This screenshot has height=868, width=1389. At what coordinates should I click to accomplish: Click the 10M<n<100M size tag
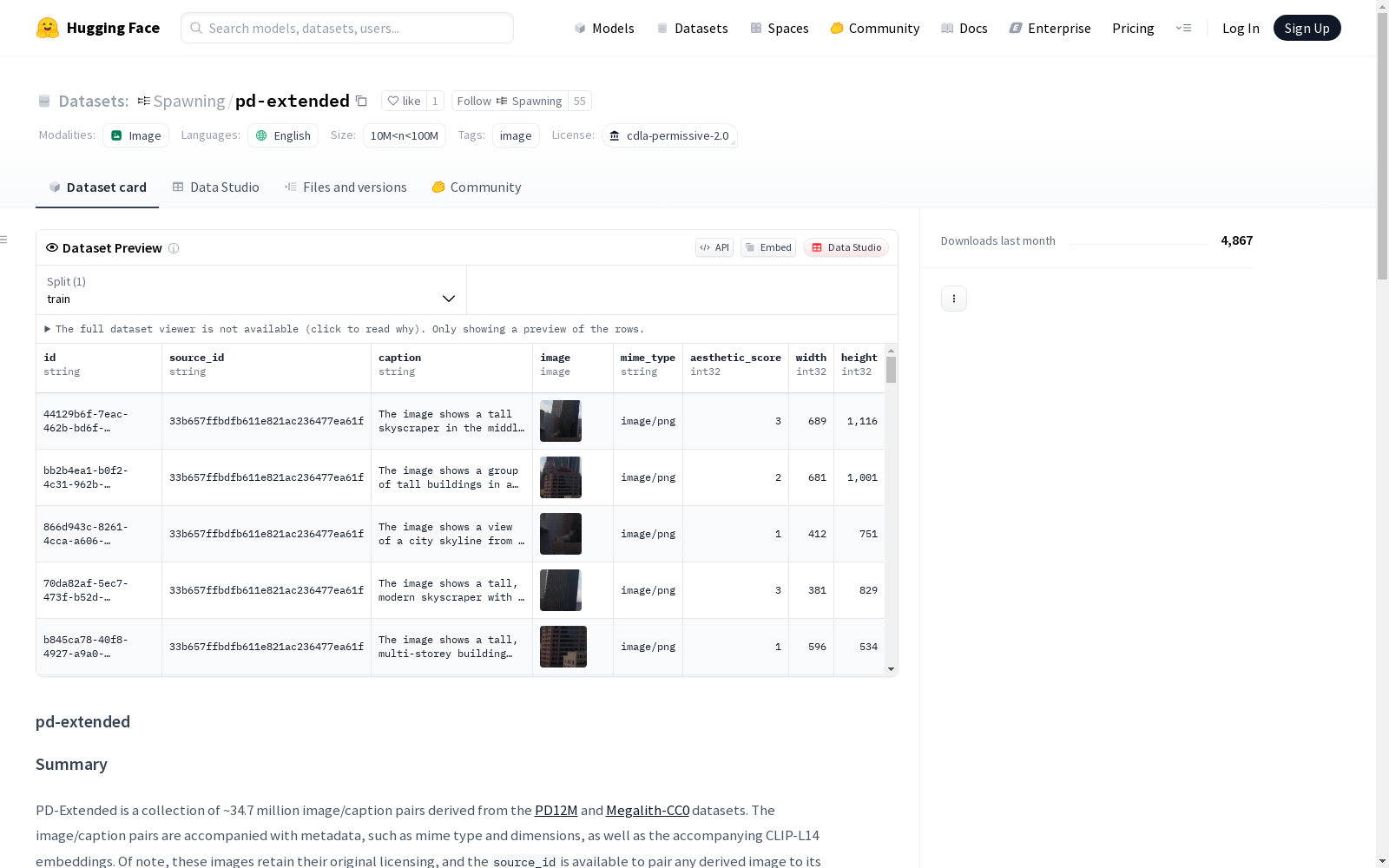405,135
